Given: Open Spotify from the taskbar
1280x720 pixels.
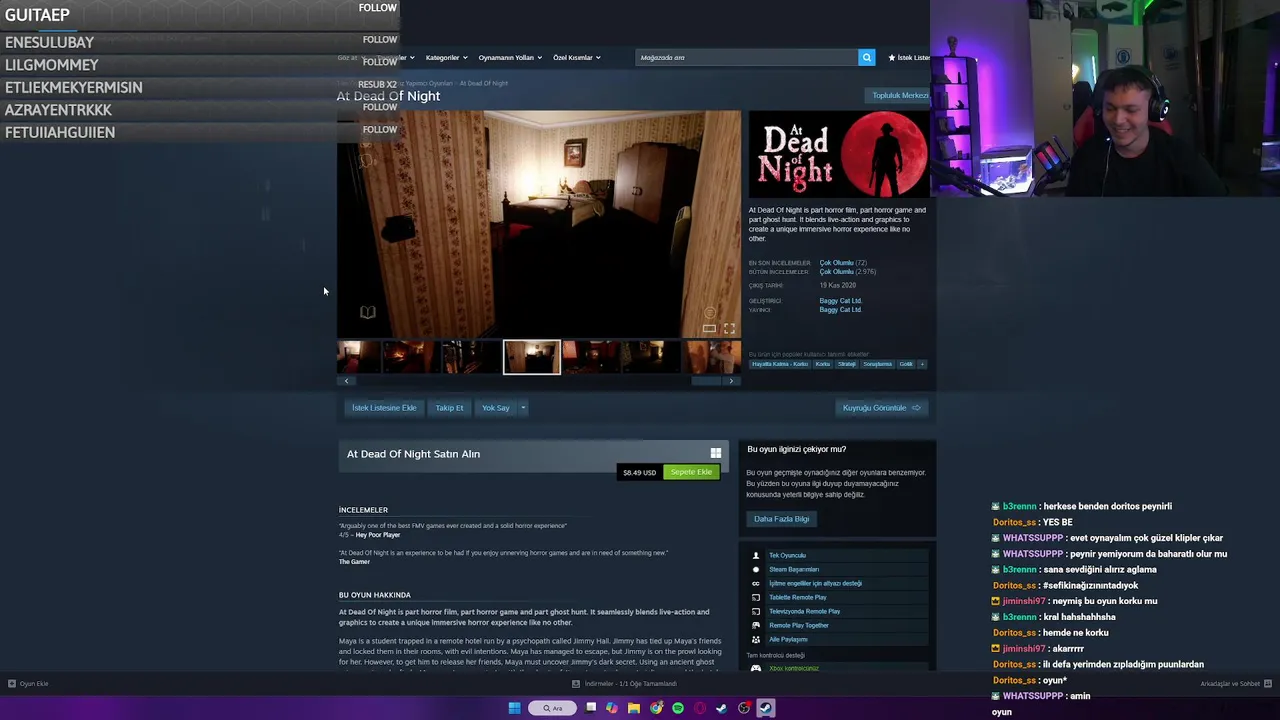Looking at the screenshot, I should point(678,708).
